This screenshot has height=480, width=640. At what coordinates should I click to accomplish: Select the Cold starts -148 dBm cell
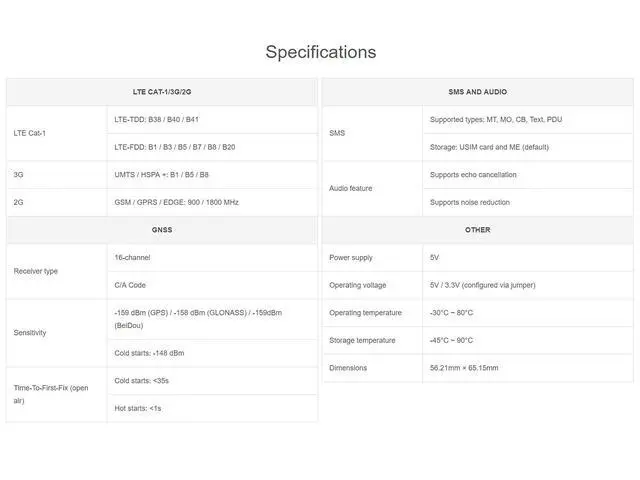point(212,353)
